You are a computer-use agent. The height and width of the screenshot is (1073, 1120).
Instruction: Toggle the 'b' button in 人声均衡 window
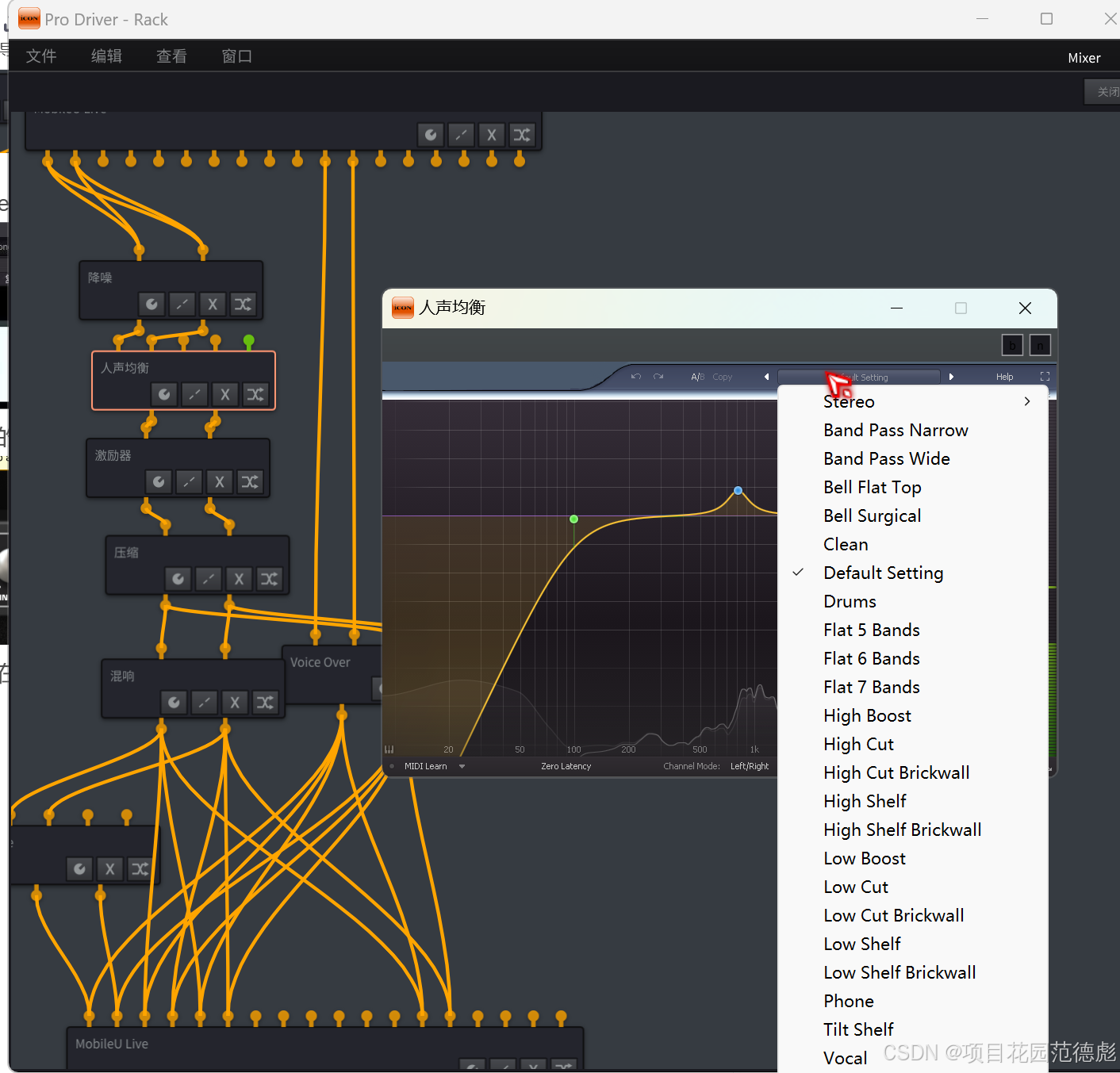pyautogui.click(x=1012, y=345)
